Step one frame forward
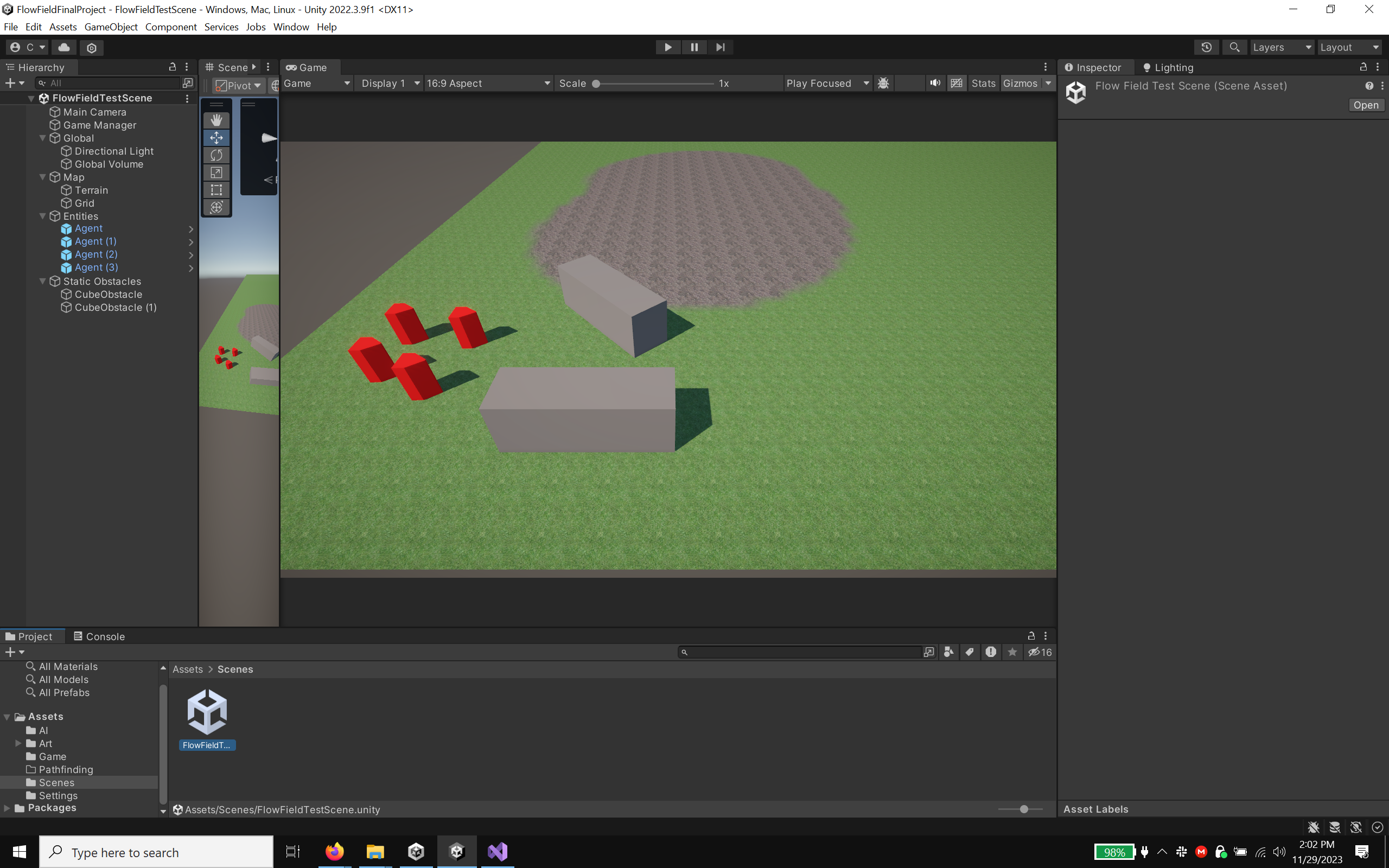Screen dimensions: 1389x868 pyautogui.click(x=721, y=47)
